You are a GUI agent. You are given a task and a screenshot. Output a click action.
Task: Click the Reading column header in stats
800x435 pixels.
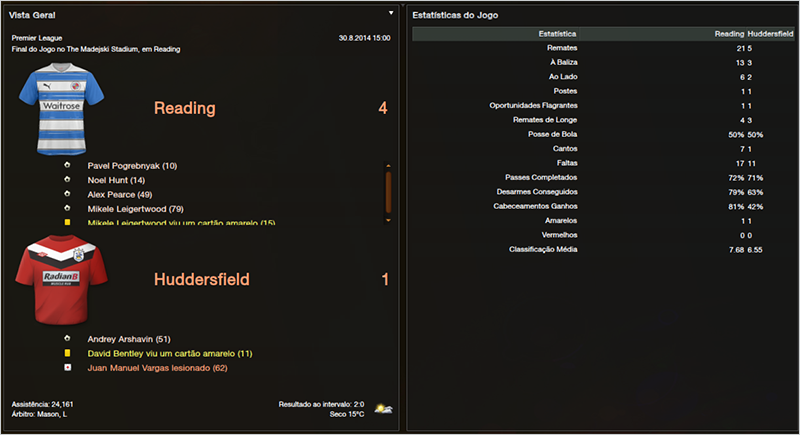(728, 34)
